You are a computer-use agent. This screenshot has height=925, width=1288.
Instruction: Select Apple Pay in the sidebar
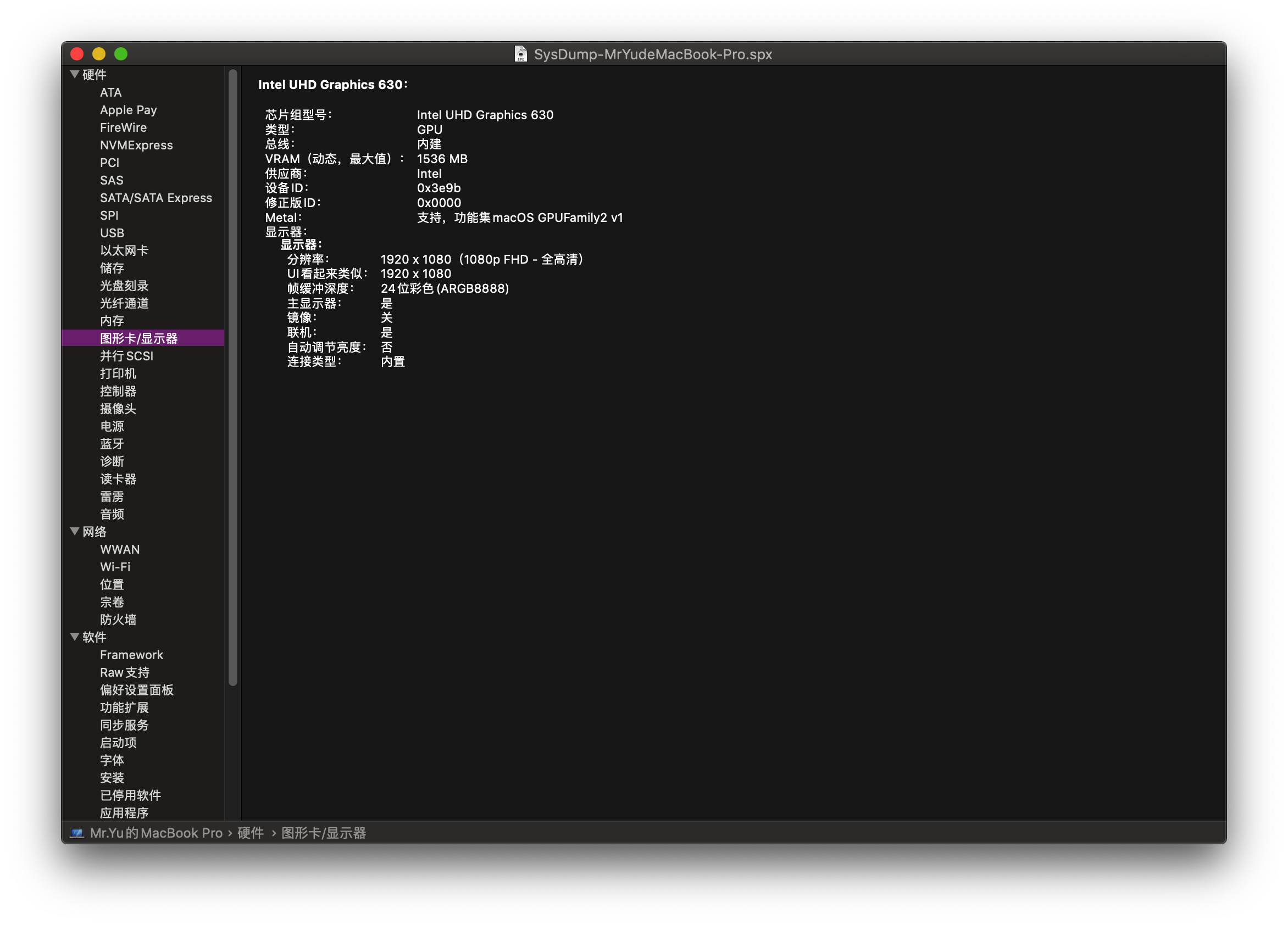click(129, 110)
